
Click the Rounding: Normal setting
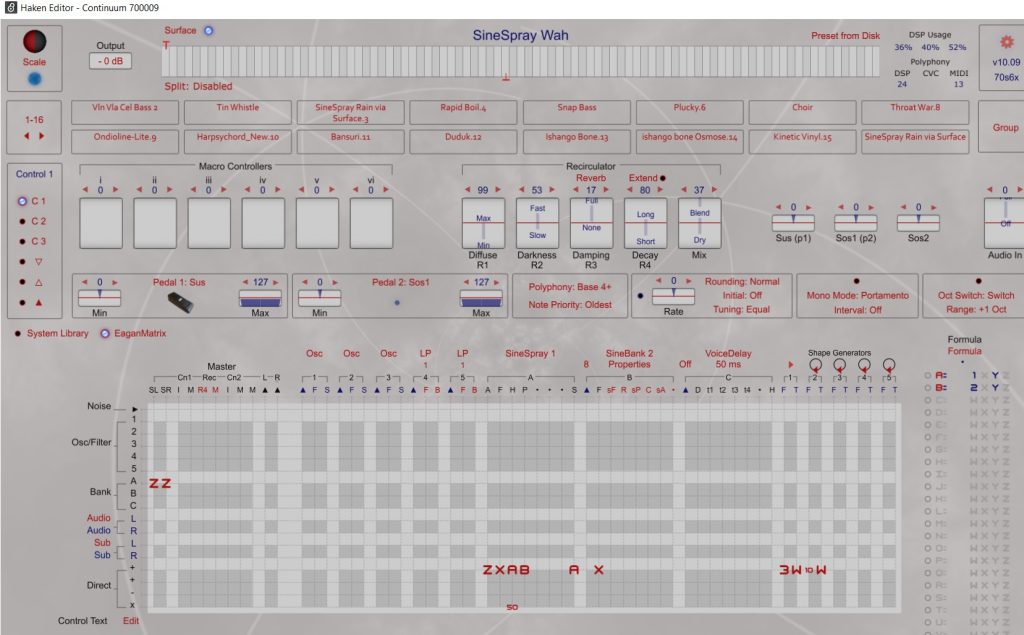(742, 282)
